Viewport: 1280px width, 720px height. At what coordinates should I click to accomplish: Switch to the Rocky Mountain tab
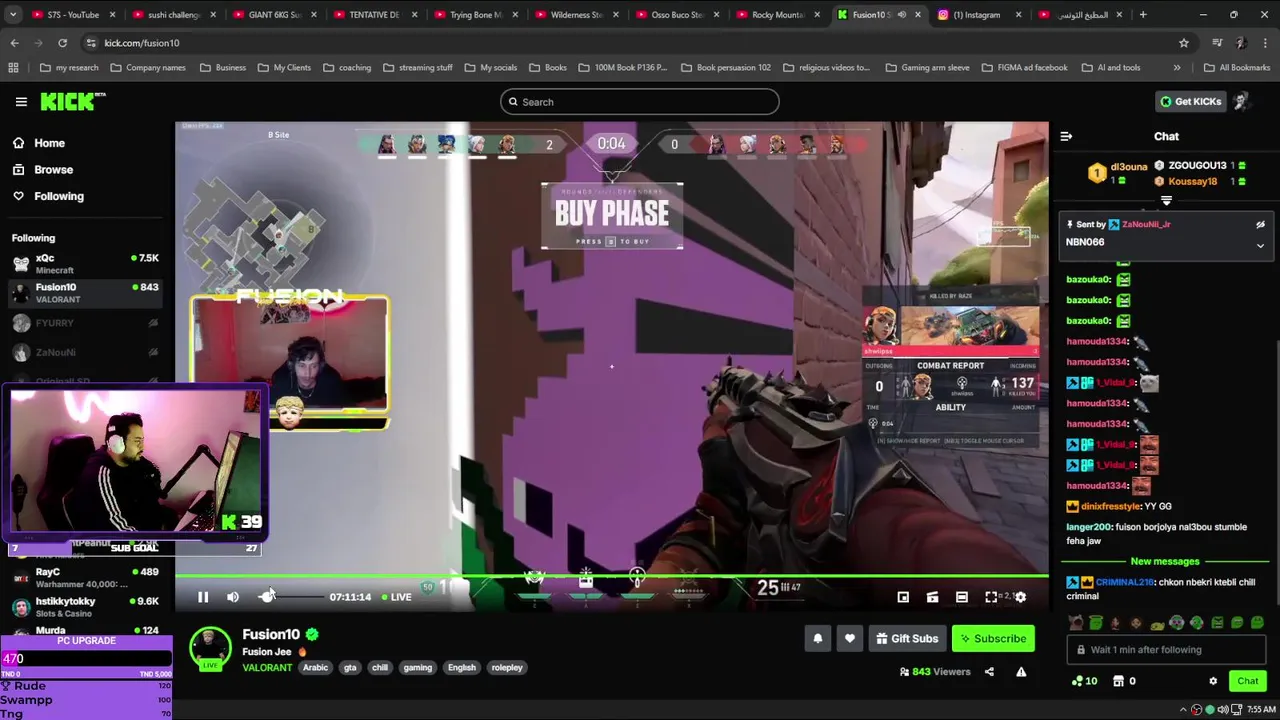pos(778,15)
